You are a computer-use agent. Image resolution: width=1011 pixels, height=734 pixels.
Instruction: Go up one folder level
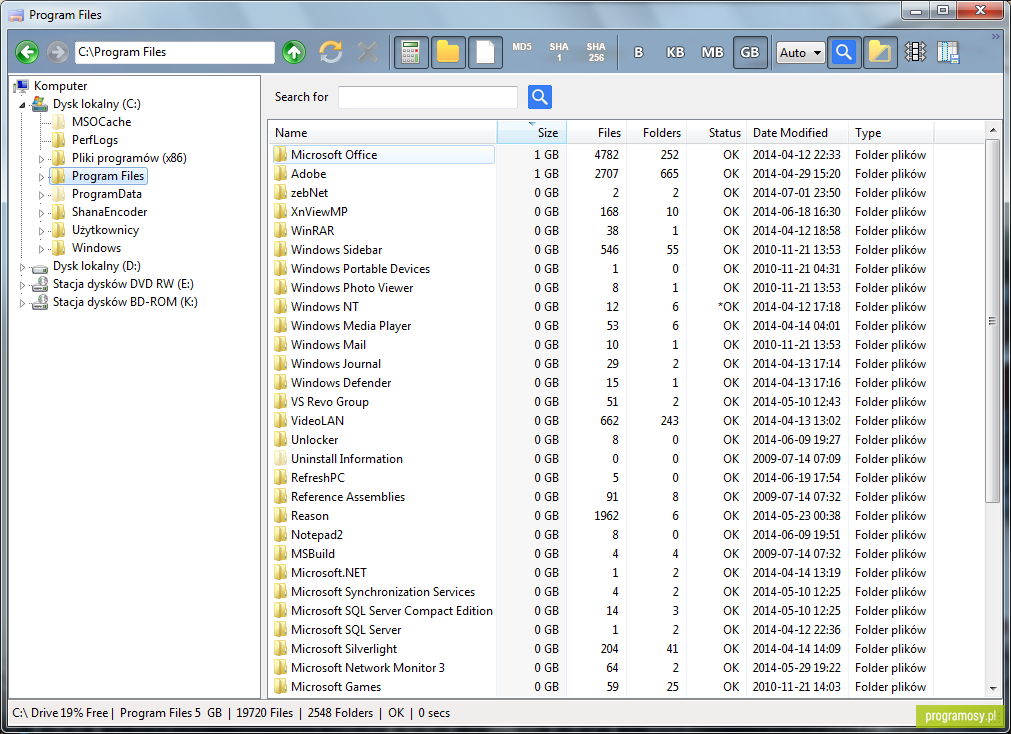[x=294, y=52]
